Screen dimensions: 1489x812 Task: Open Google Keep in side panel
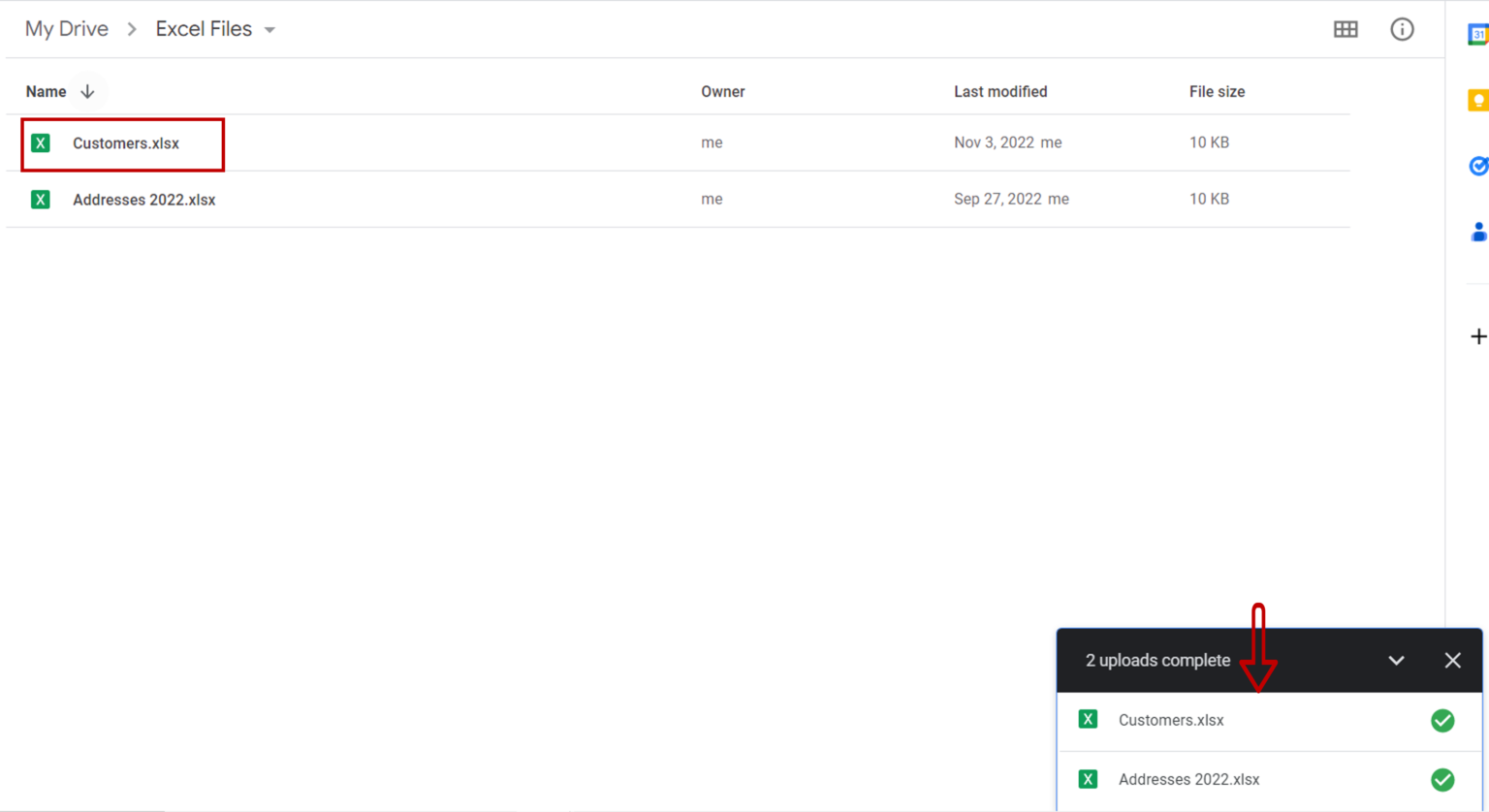pyautogui.click(x=1477, y=101)
